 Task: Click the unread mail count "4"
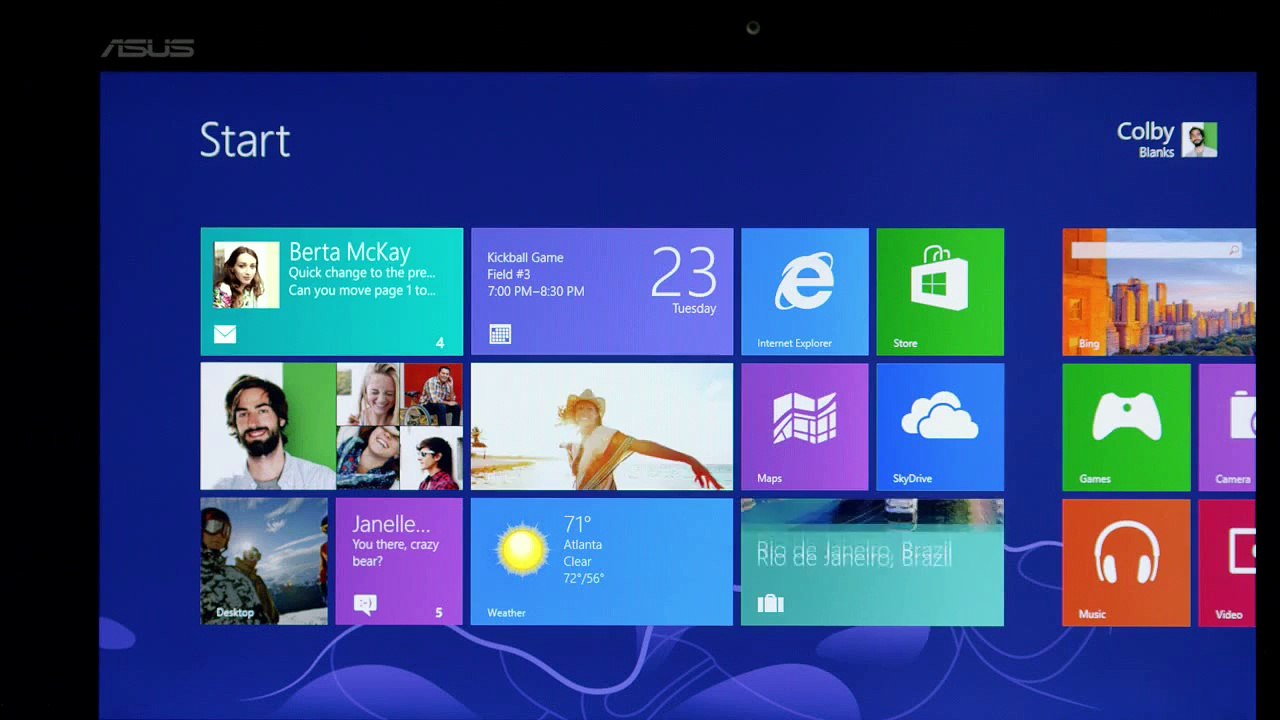point(440,343)
